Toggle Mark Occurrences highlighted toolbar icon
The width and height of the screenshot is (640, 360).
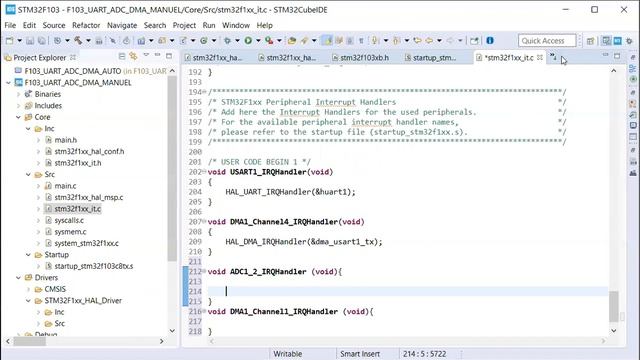327,40
